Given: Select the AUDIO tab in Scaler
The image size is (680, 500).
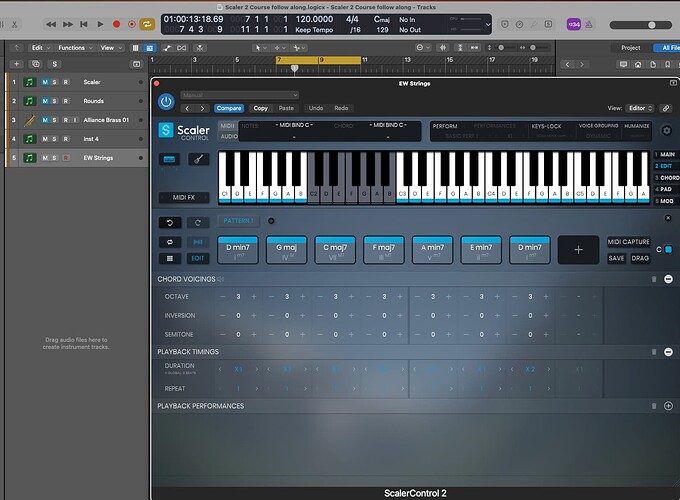Looking at the screenshot, I should 229,136.
